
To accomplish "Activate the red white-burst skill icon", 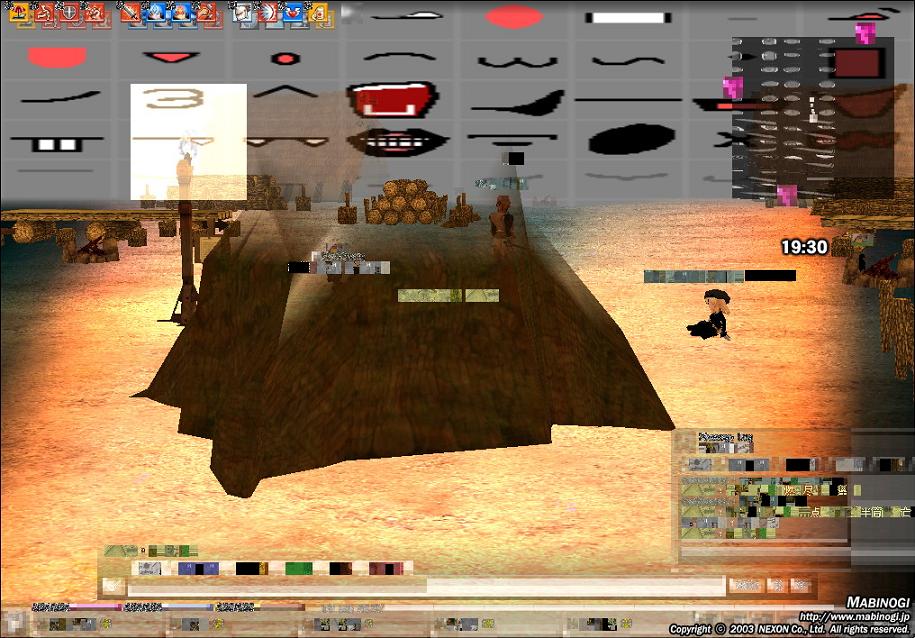I will click(x=268, y=13).
